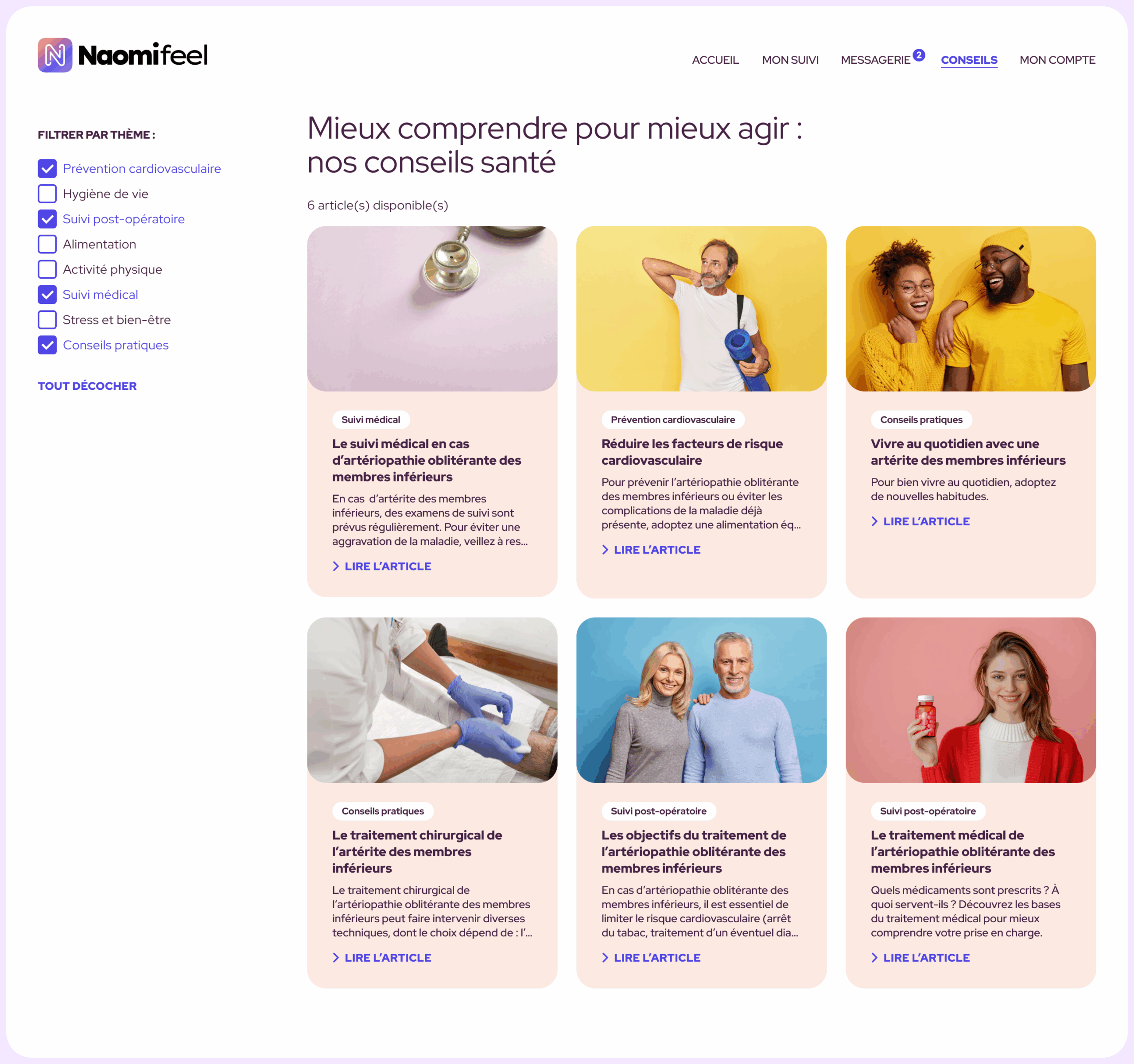Toggle the Stress et bien-être checkbox
1134x1064 pixels.
coord(47,319)
